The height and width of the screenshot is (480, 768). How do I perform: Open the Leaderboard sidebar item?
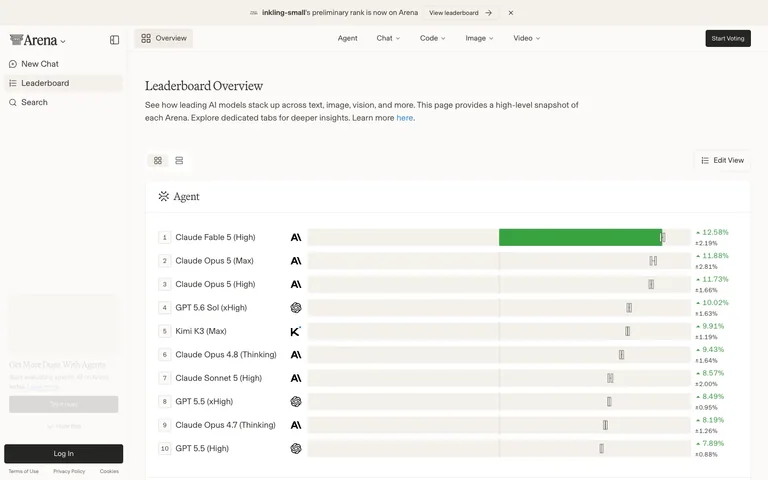coord(64,83)
